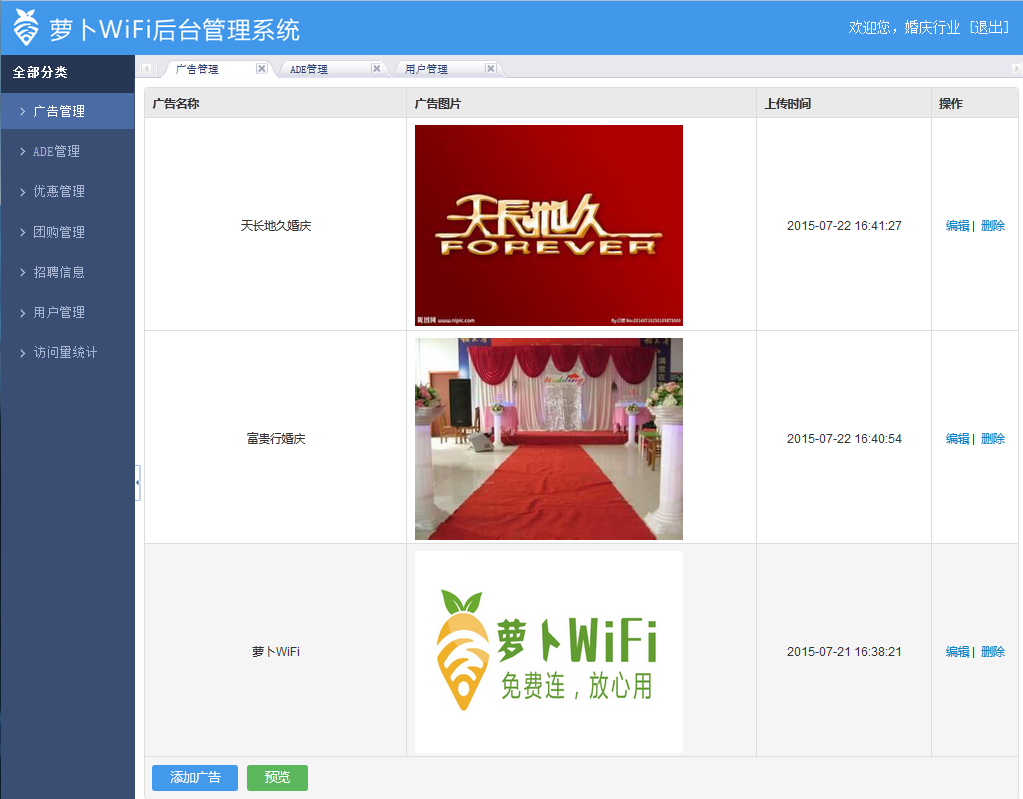Click the 上传时间 column header

pyautogui.click(x=788, y=104)
